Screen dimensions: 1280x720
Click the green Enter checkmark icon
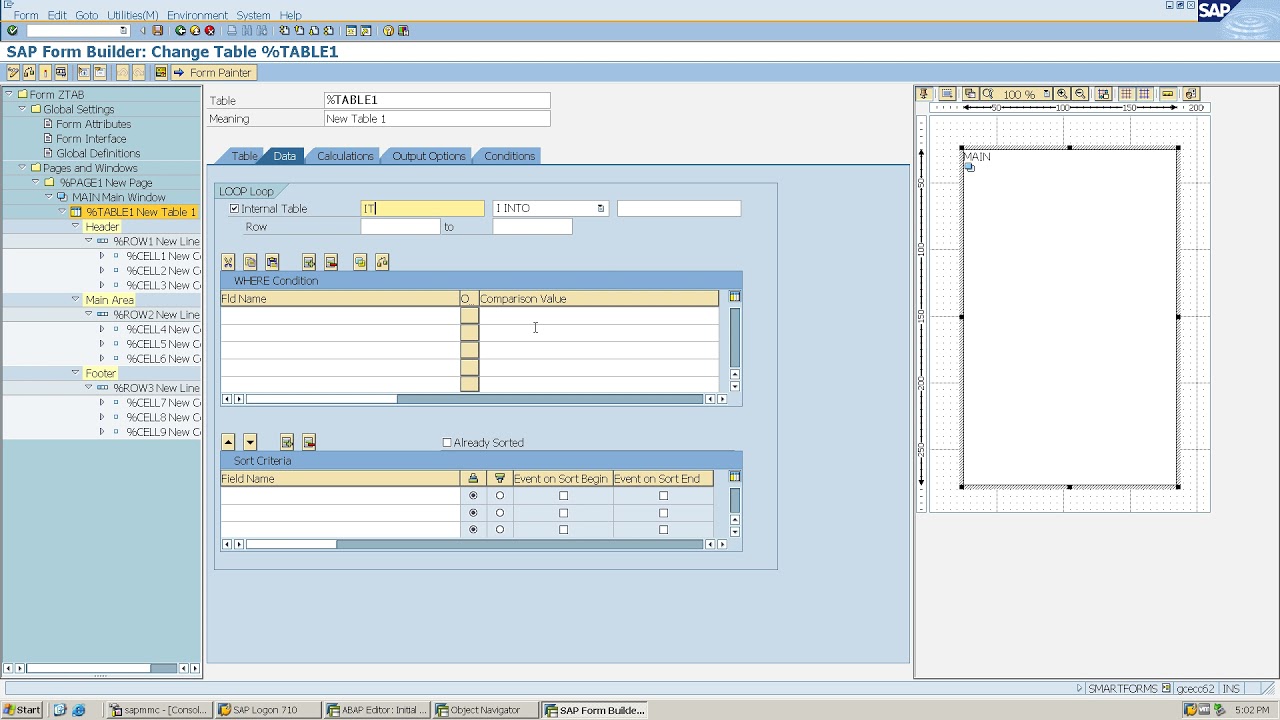click(x=12, y=31)
